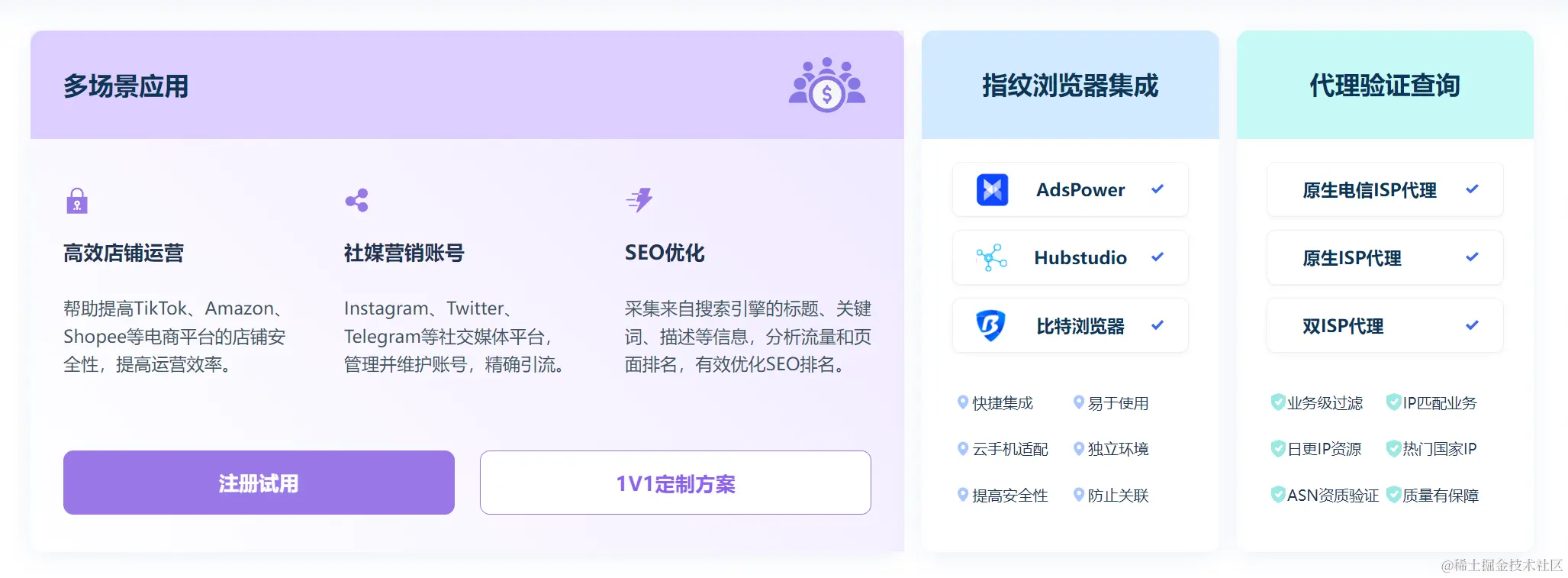Click the 指纹浏览器集成 heading
The height and width of the screenshot is (578, 1568).
click(x=1070, y=85)
